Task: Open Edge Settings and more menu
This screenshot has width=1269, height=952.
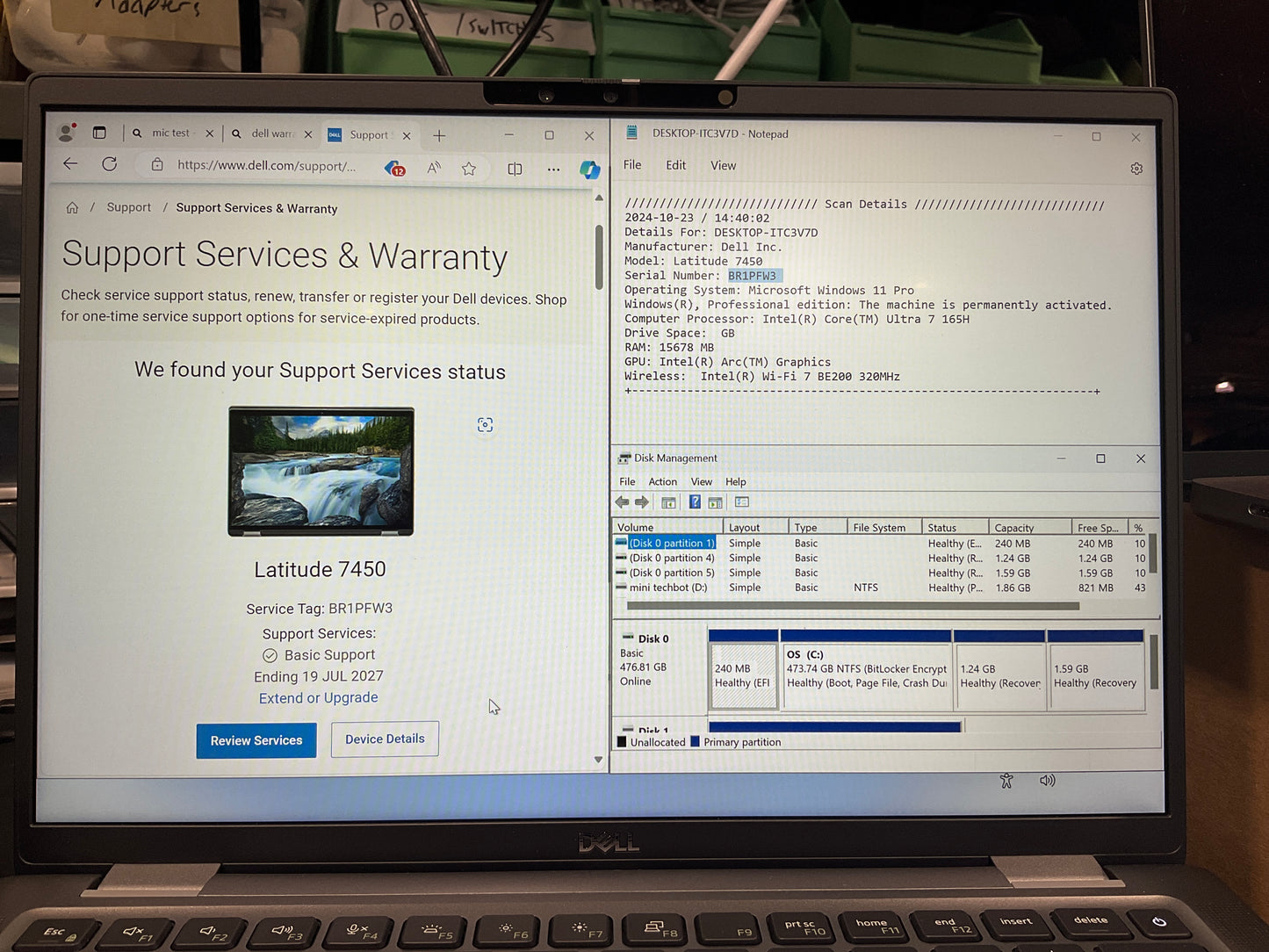Action: [x=553, y=169]
